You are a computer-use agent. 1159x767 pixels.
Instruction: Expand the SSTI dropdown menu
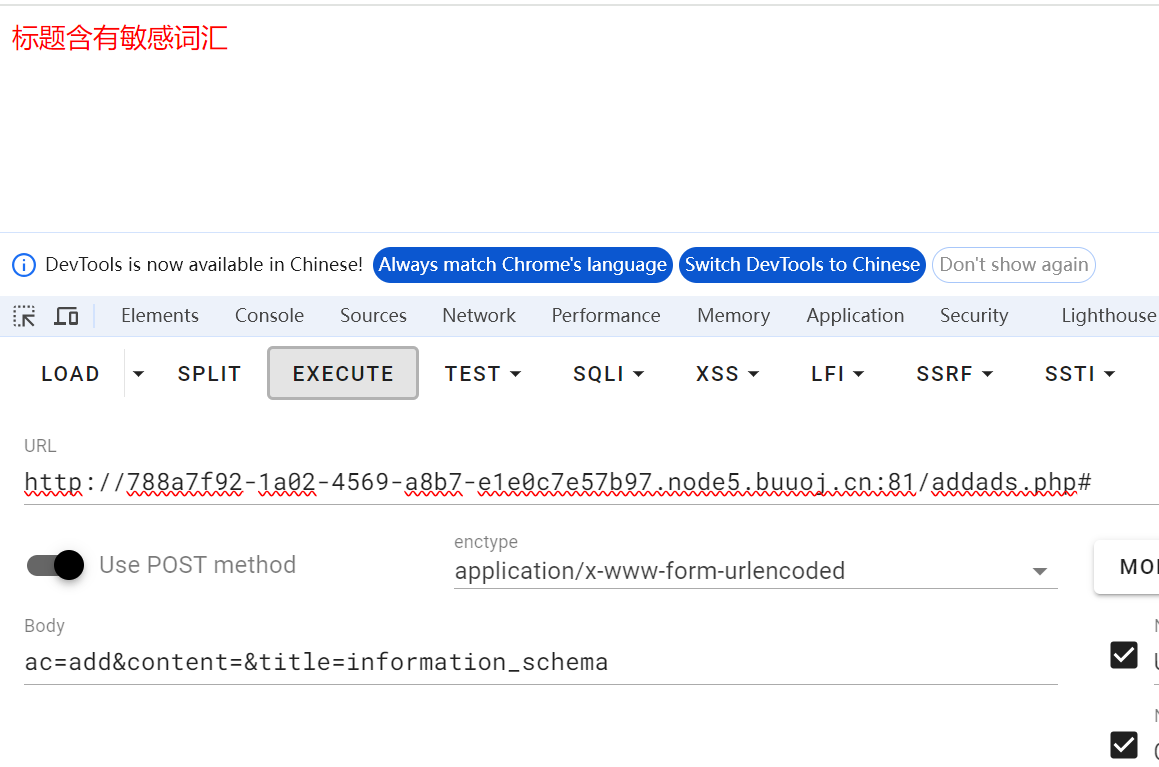[x=1079, y=374]
